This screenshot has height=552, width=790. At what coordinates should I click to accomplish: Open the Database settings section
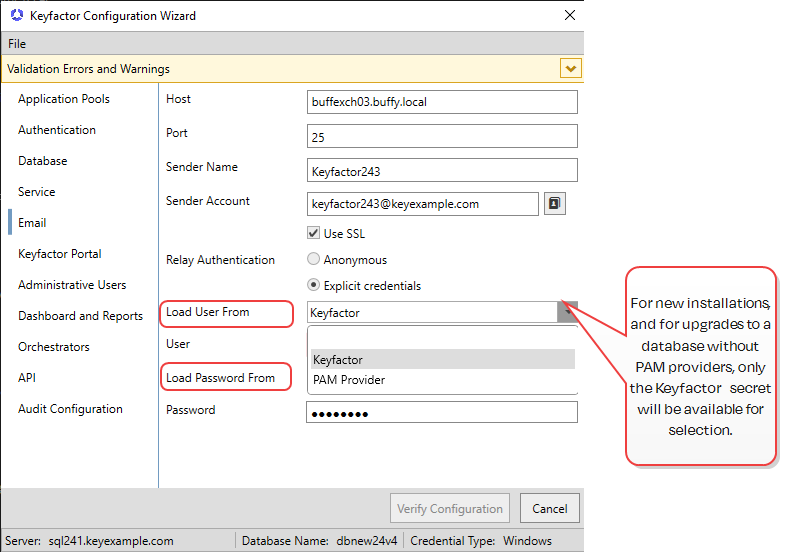(x=43, y=161)
